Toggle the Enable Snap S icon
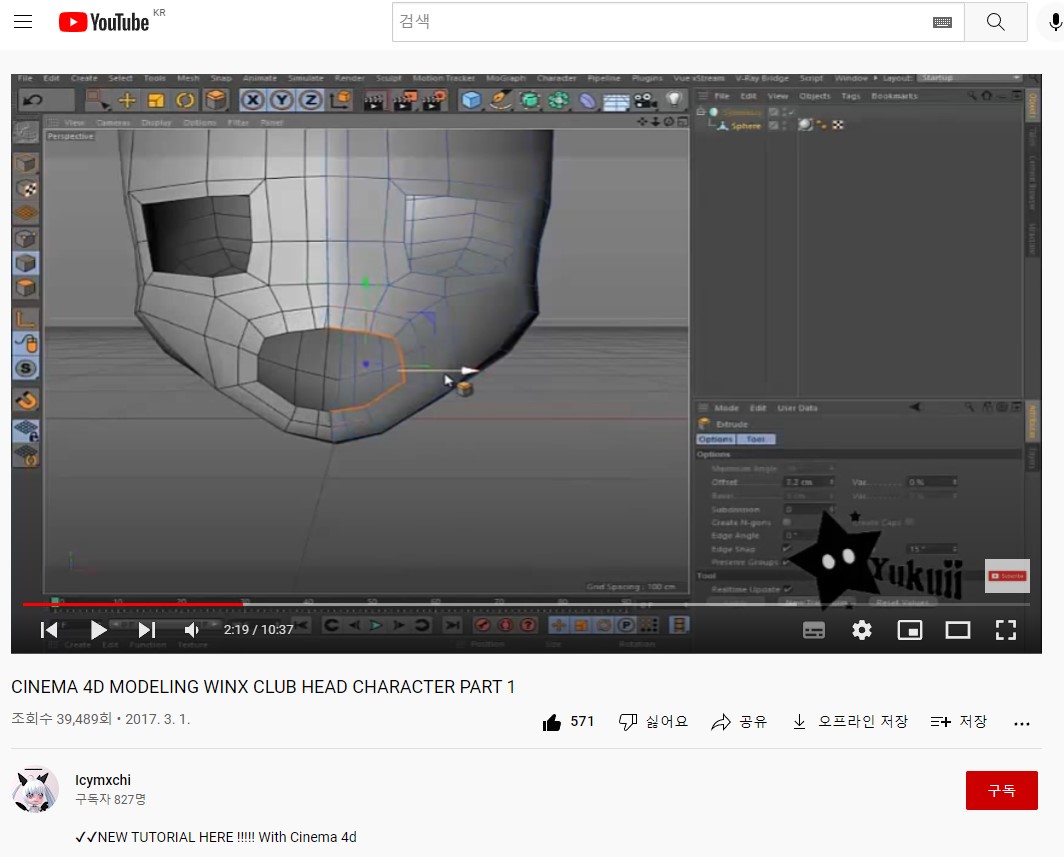This screenshot has width=1064, height=857. [x=26, y=368]
